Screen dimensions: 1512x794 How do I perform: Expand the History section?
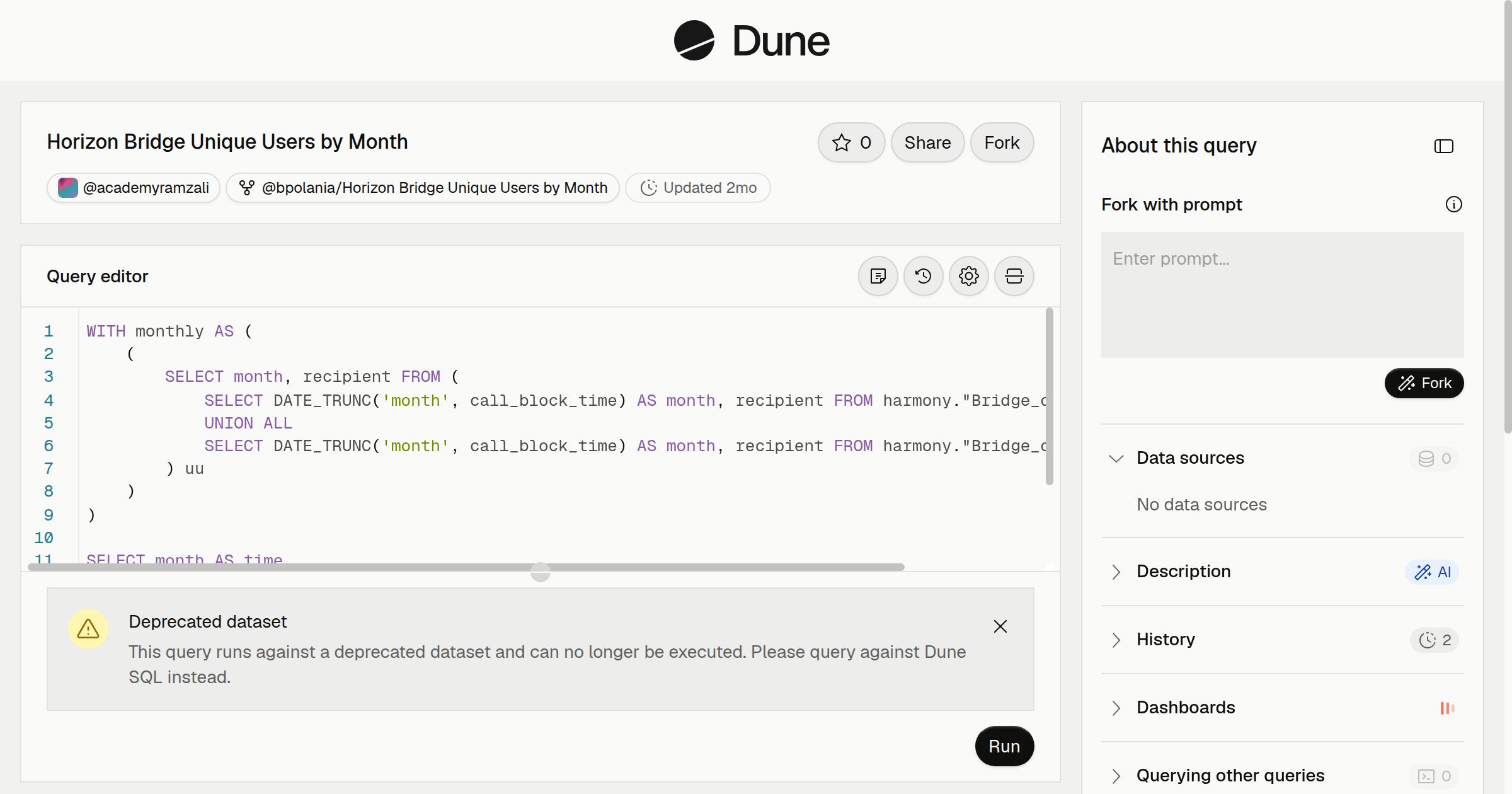tap(1116, 640)
